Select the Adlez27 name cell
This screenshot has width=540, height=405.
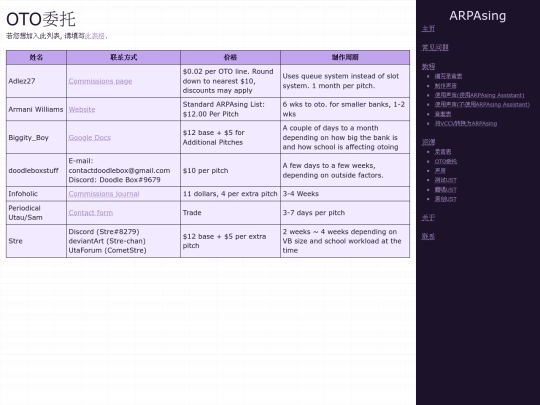(x=36, y=81)
